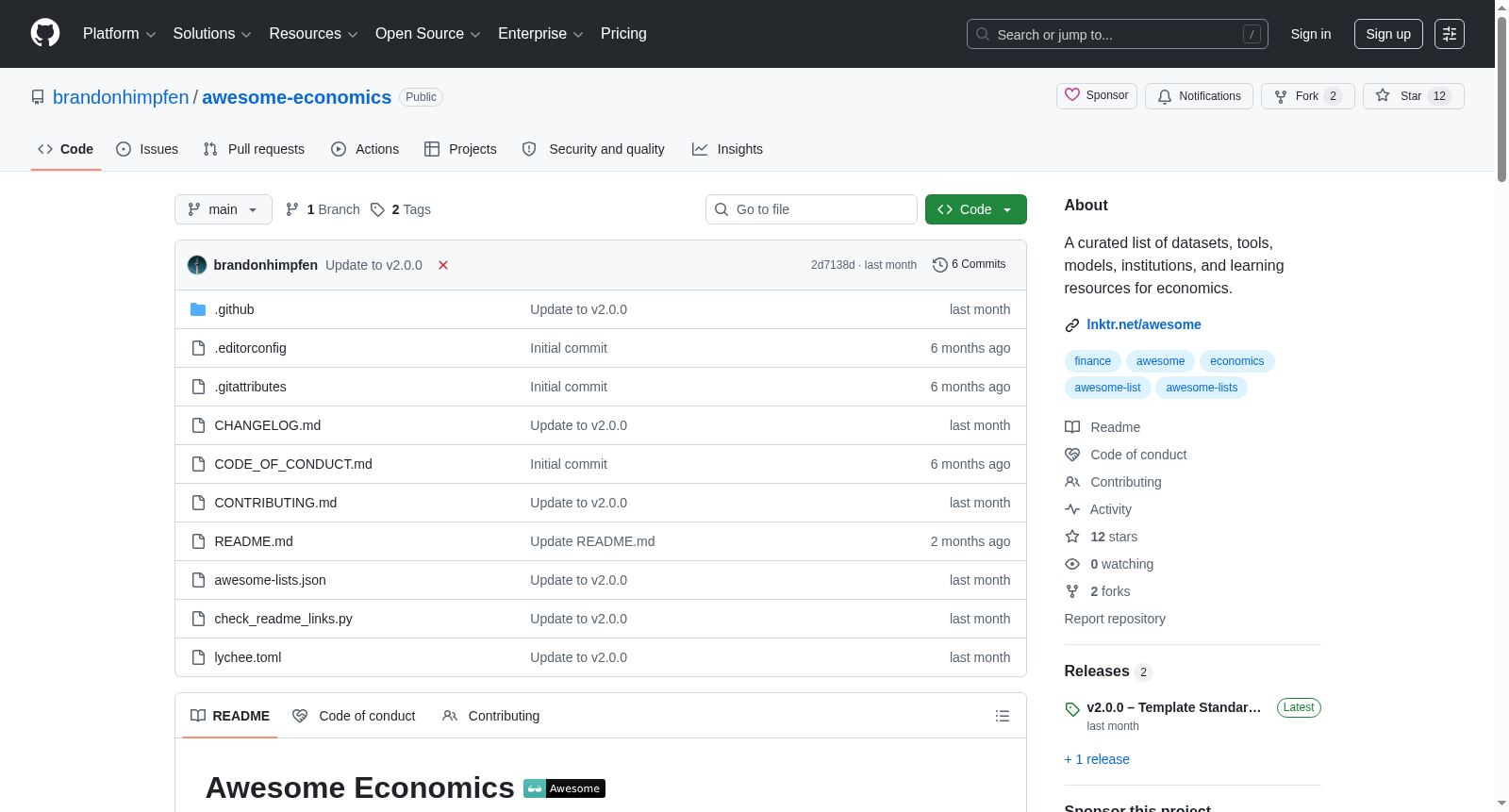Image resolution: width=1509 pixels, height=812 pixels.
Task: Open the command palette icon button
Action: (1450, 34)
